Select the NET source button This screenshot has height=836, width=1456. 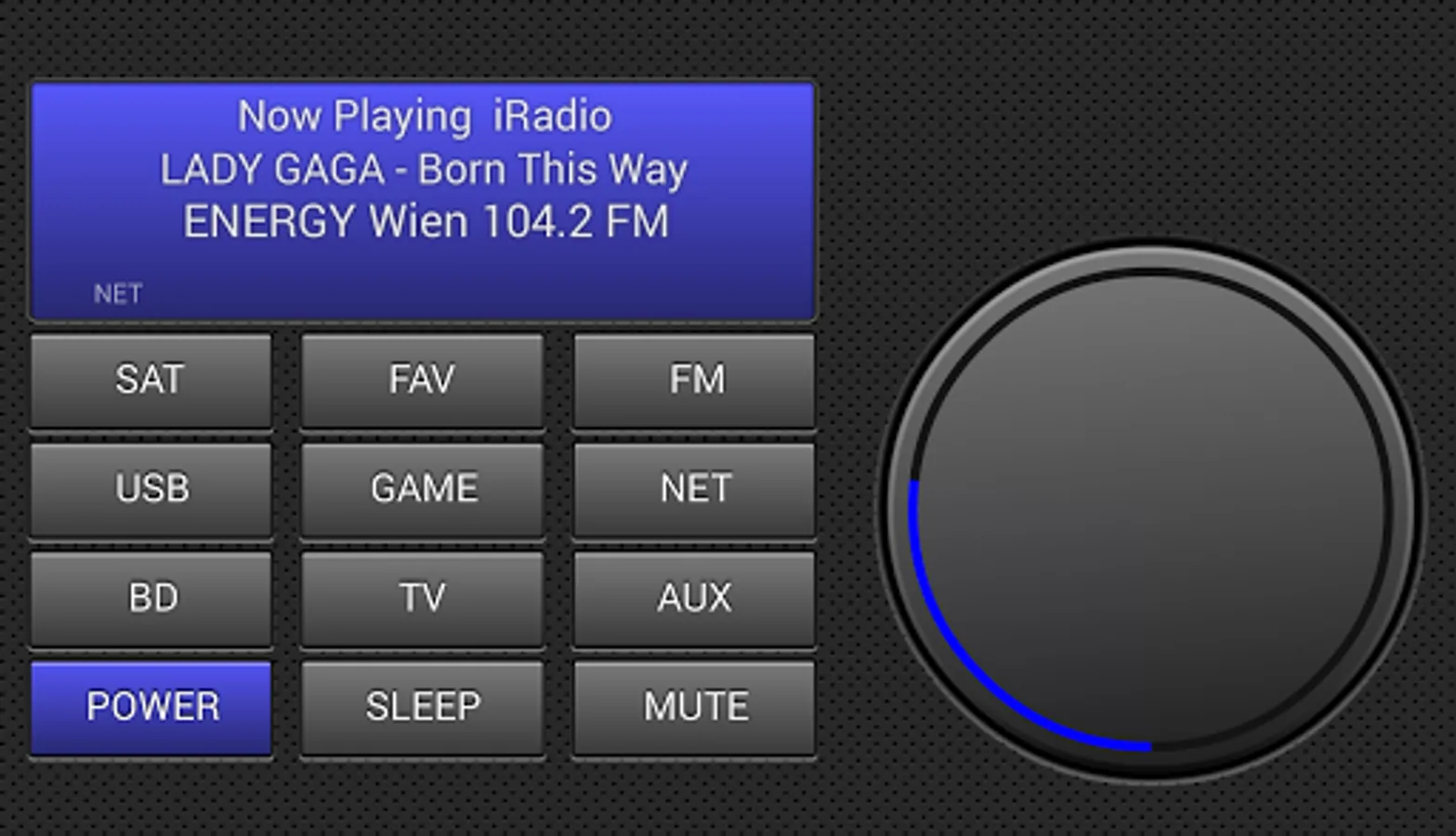(x=694, y=490)
